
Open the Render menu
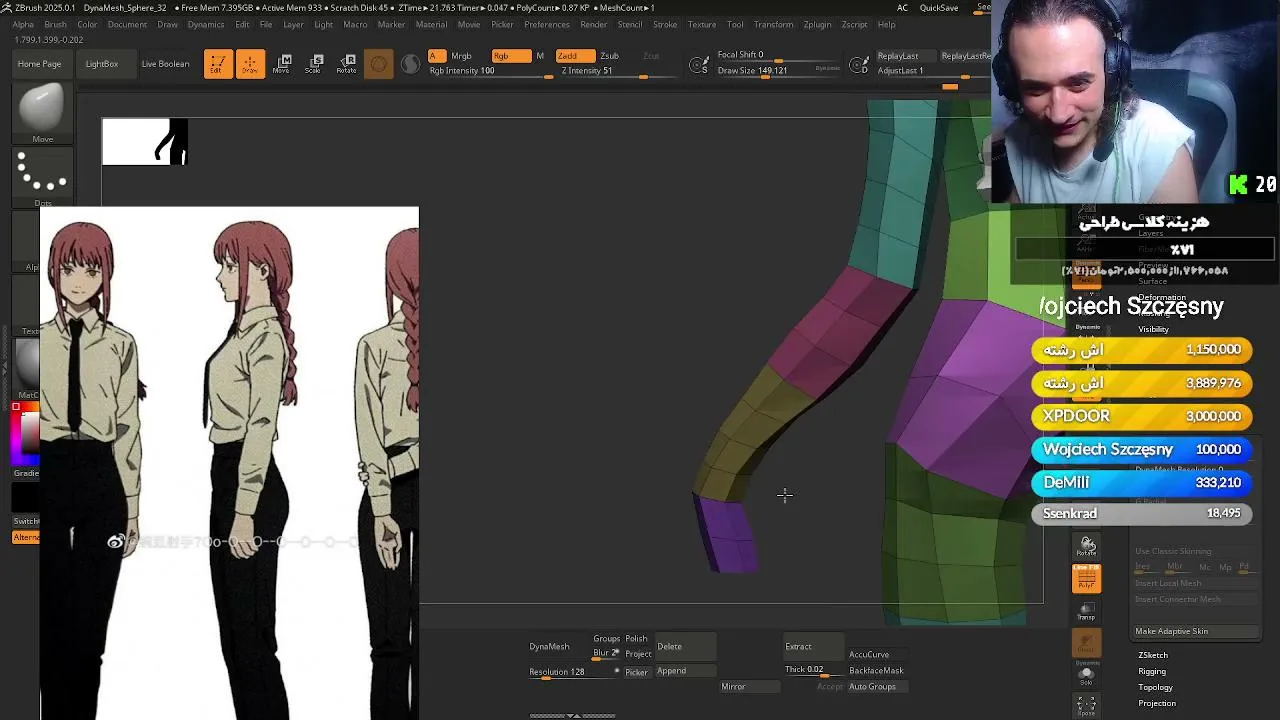coord(593,24)
